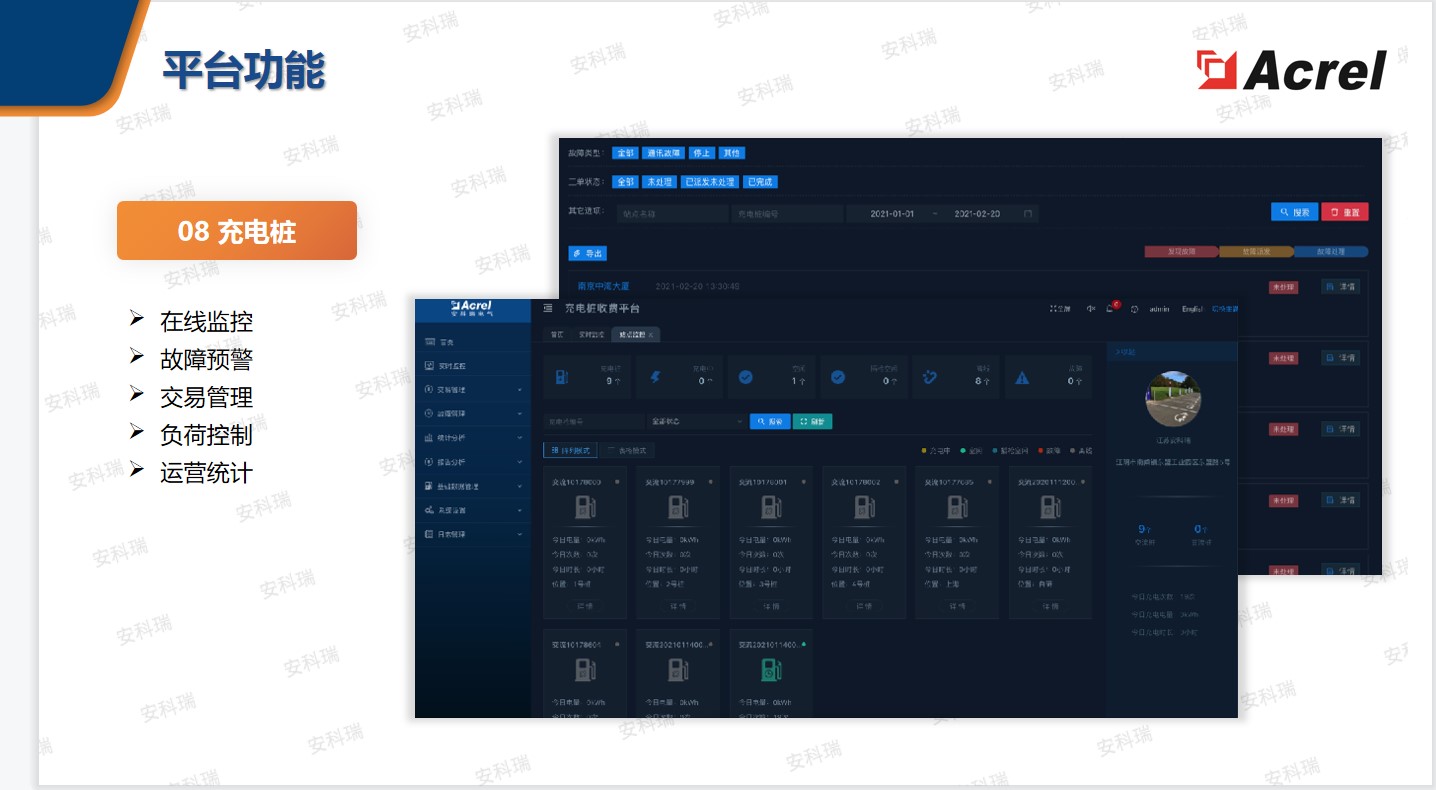Image resolution: width=1436 pixels, height=790 pixels.
Task: Click the hamburger menu collapse icon
Action: [548, 309]
